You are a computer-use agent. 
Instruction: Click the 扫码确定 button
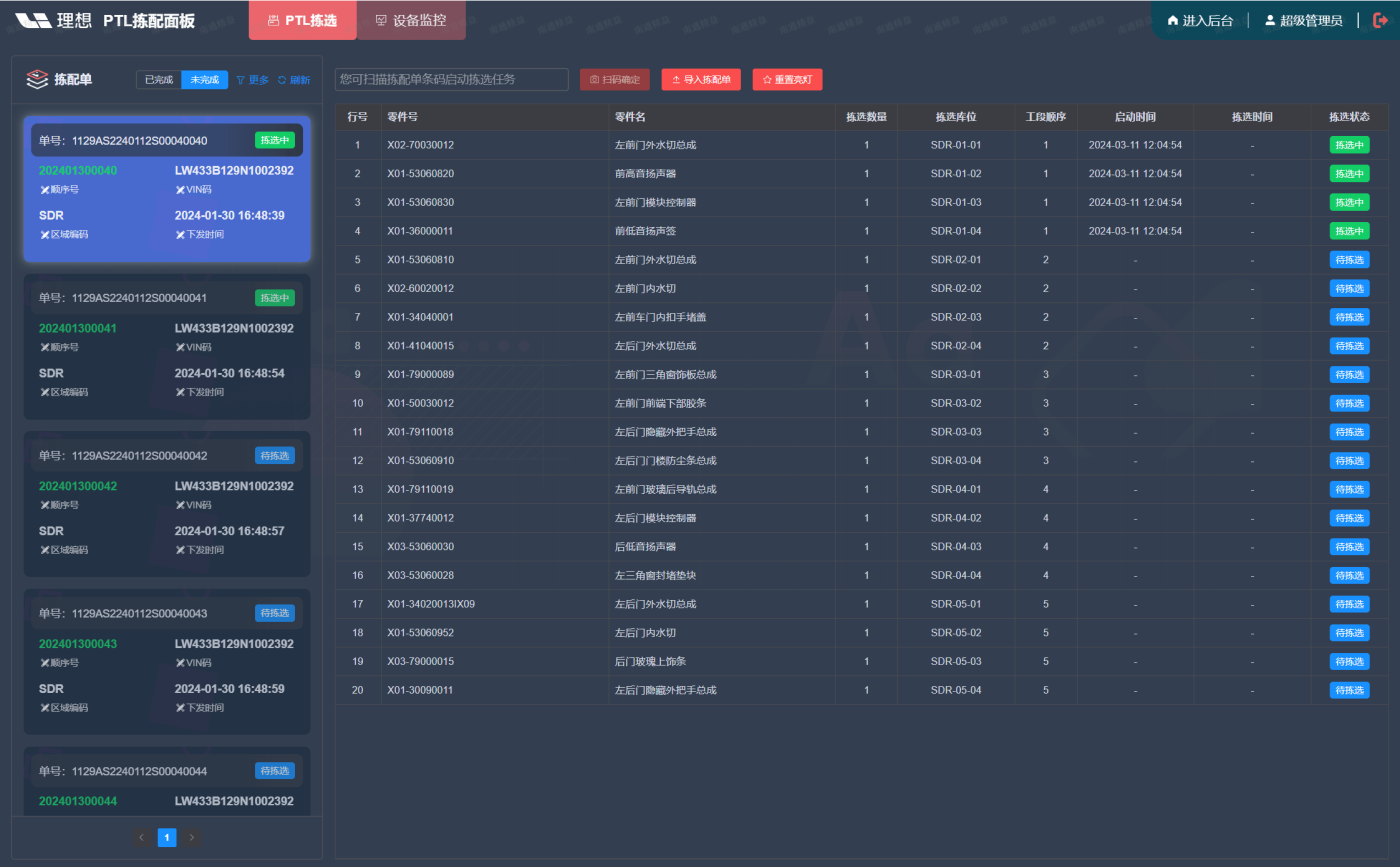pos(615,79)
